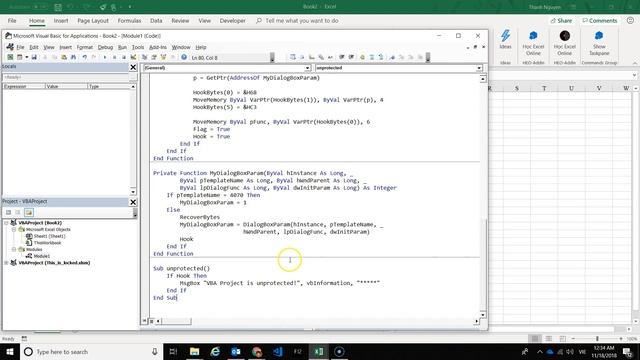This screenshot has width=640, height=360.
Task: Open the VBA Tools menu
Action: tap(138, 47)
